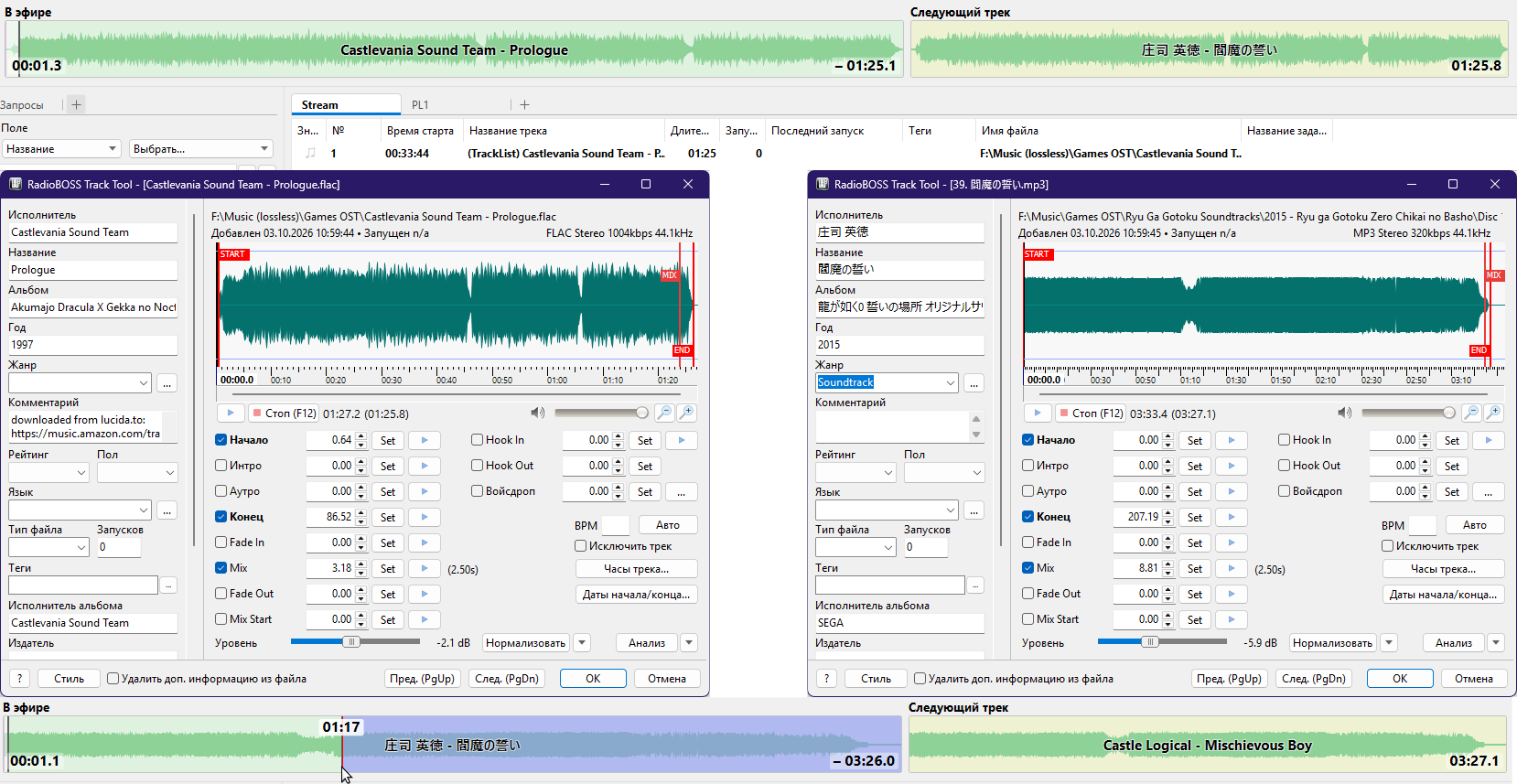The width and height of the screenshot is (1517, 784).
Task: Add a new playlist tab with the plus icon
Action: coord(524,105)
